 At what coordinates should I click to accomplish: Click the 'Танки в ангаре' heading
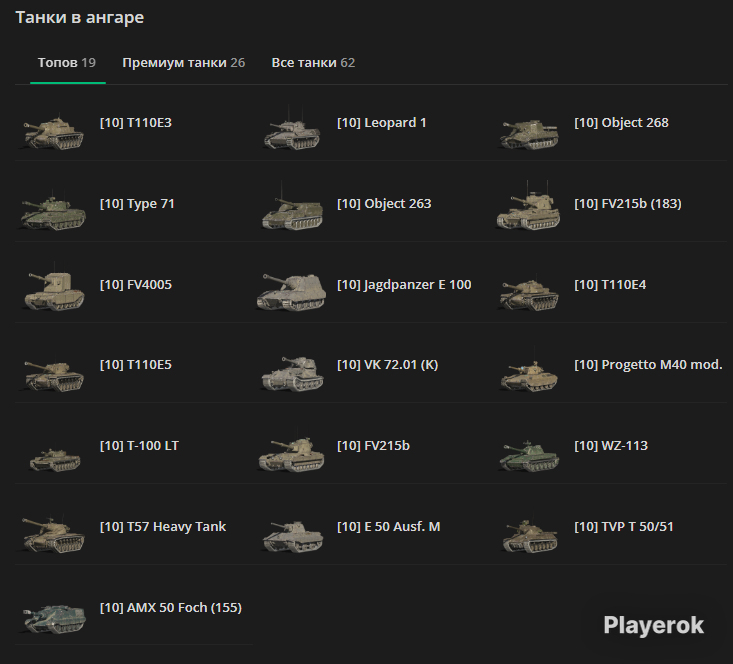click(x=80, y=18)
